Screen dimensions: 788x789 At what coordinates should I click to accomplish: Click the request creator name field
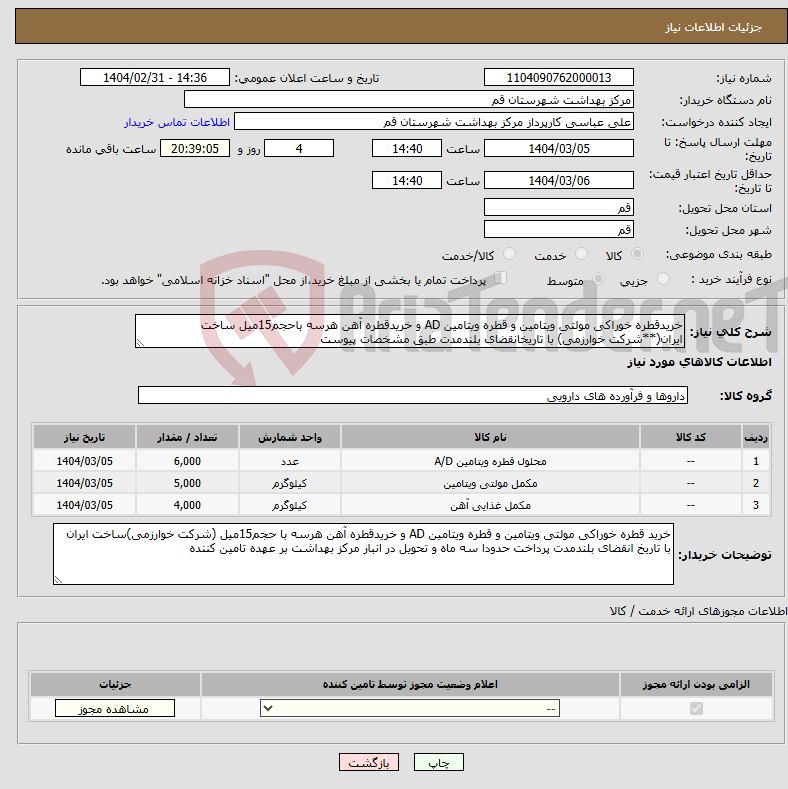pos(434,122)
